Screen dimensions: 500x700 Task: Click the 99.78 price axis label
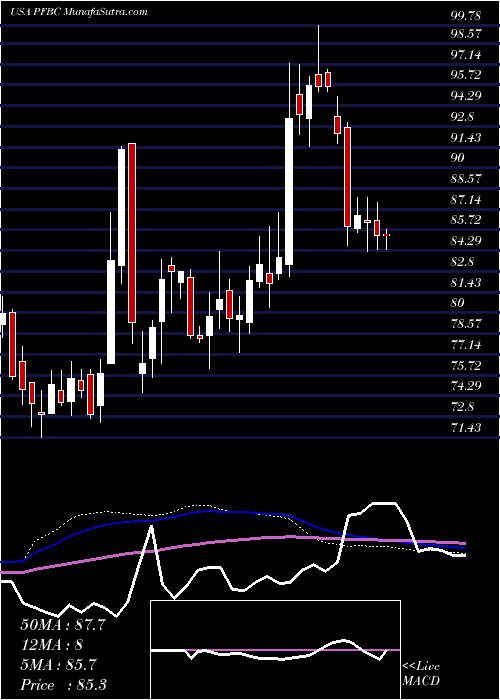click(466, 16)
